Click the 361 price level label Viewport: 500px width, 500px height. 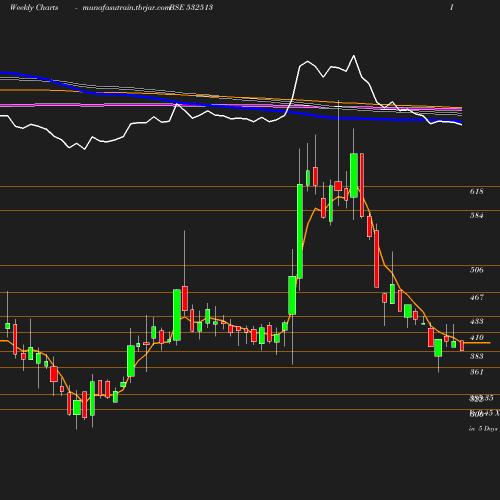pyautogui.click(x=476, y=372)
